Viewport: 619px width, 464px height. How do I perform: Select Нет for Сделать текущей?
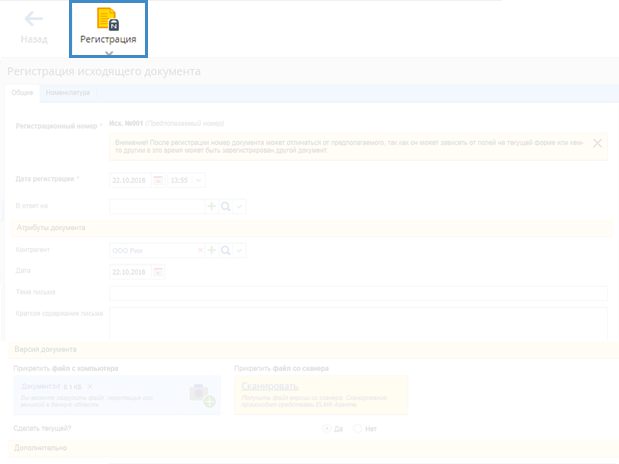coord(359,428)
